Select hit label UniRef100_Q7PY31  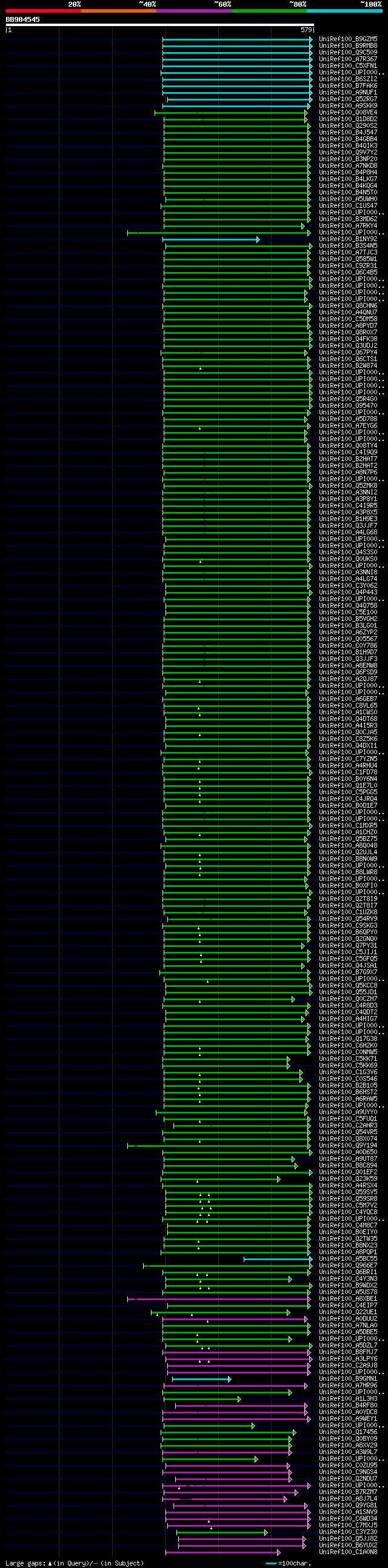(x=348, y=946)
